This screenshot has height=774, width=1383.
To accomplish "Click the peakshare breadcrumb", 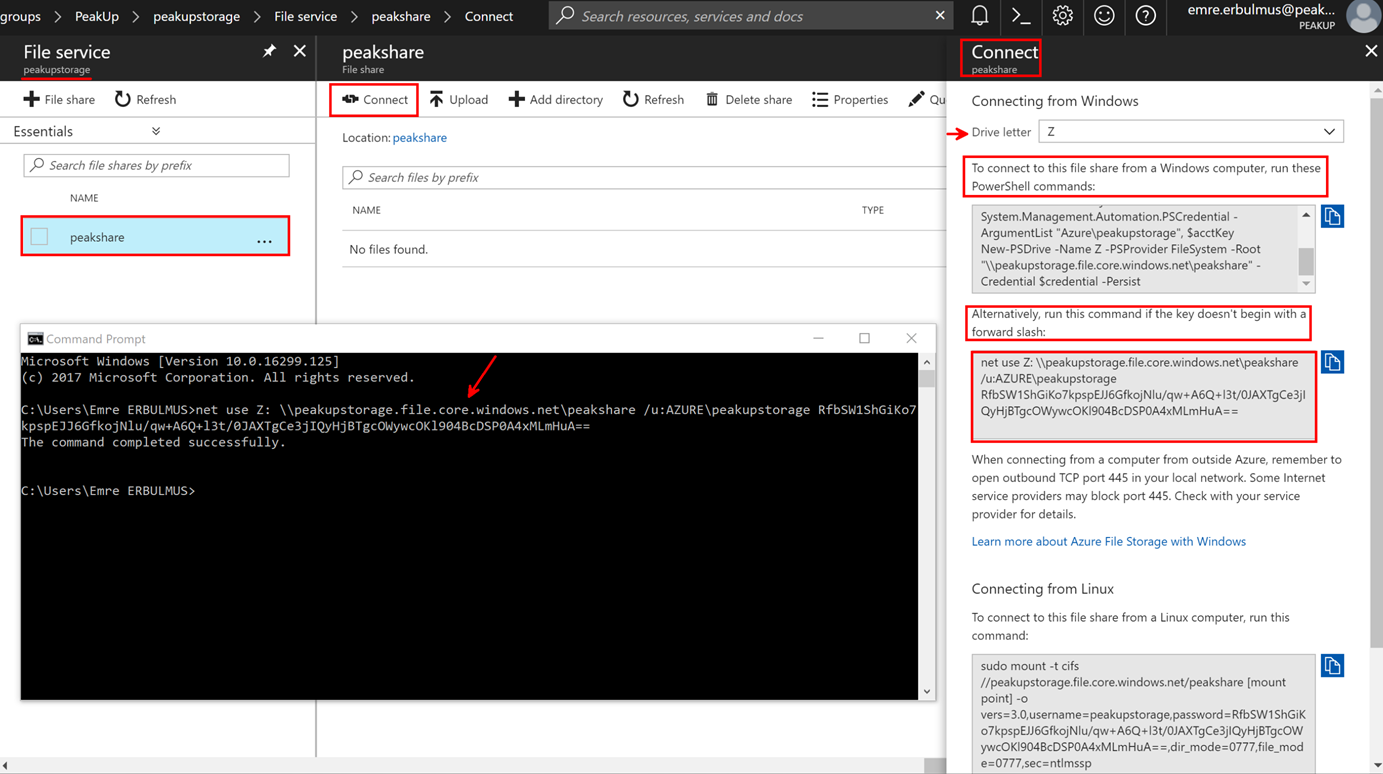I will [x=401, y=16].
